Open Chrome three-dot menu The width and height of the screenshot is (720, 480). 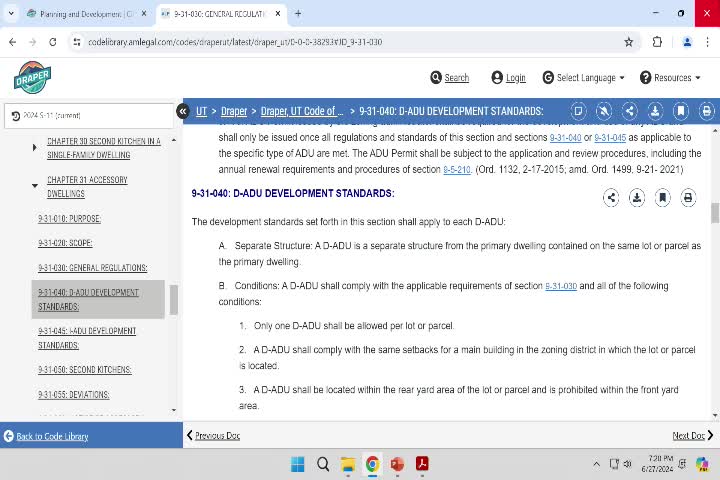(708, 42)
